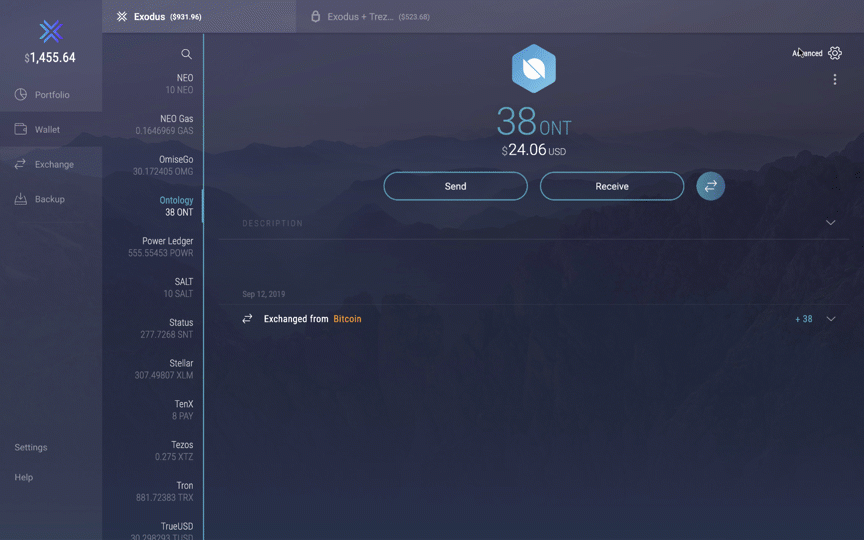Click the Exodus logo above the balance
This screenshot has width=864, height=540.
pos(51,31)
